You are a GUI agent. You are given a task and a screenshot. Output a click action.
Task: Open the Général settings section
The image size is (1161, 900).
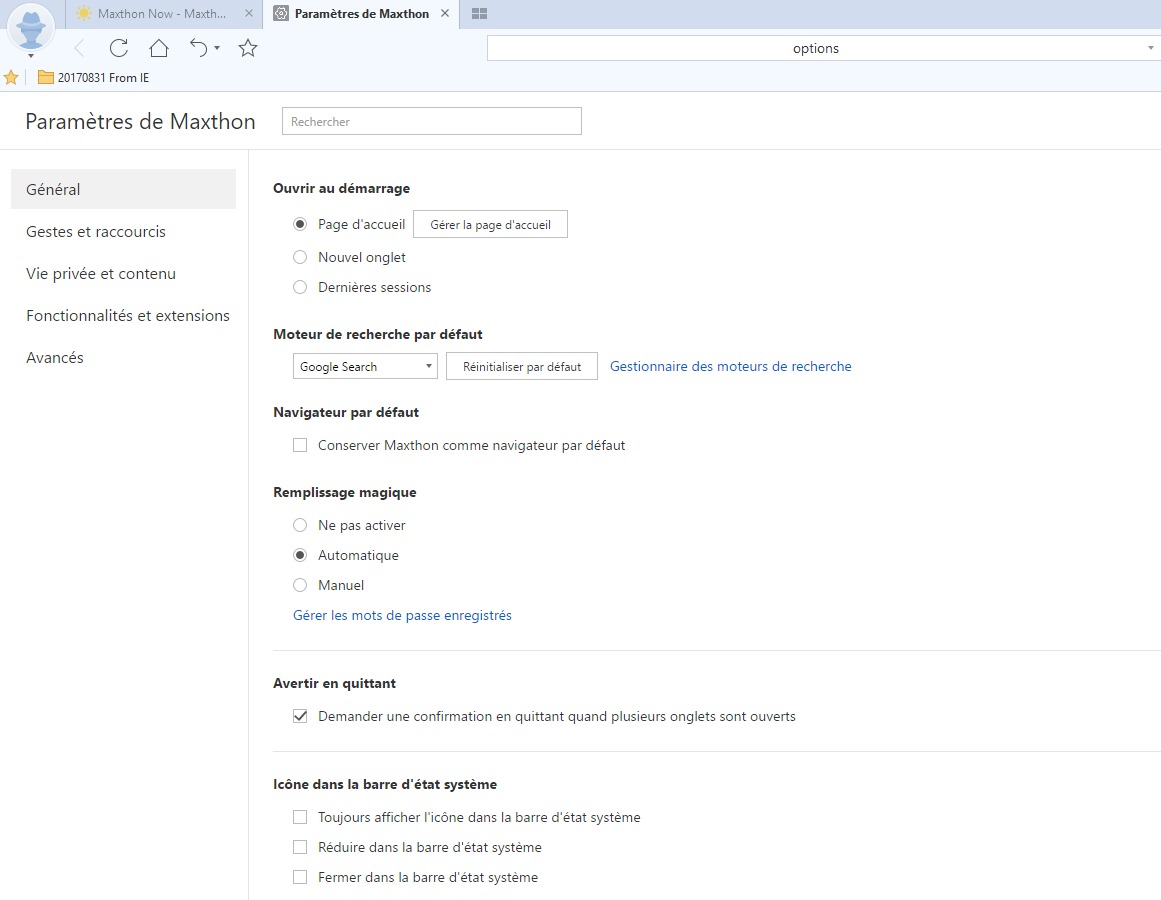123,189
